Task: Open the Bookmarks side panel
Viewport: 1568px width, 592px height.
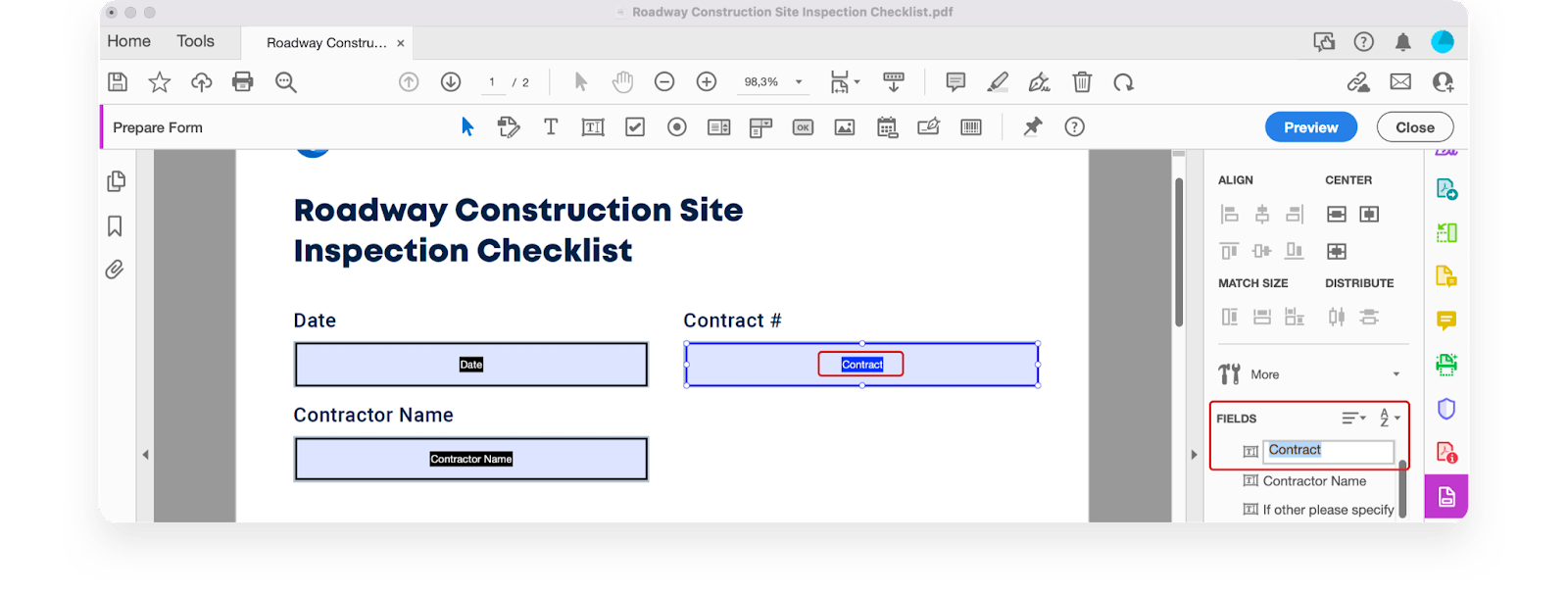Action: coord(116,226)
